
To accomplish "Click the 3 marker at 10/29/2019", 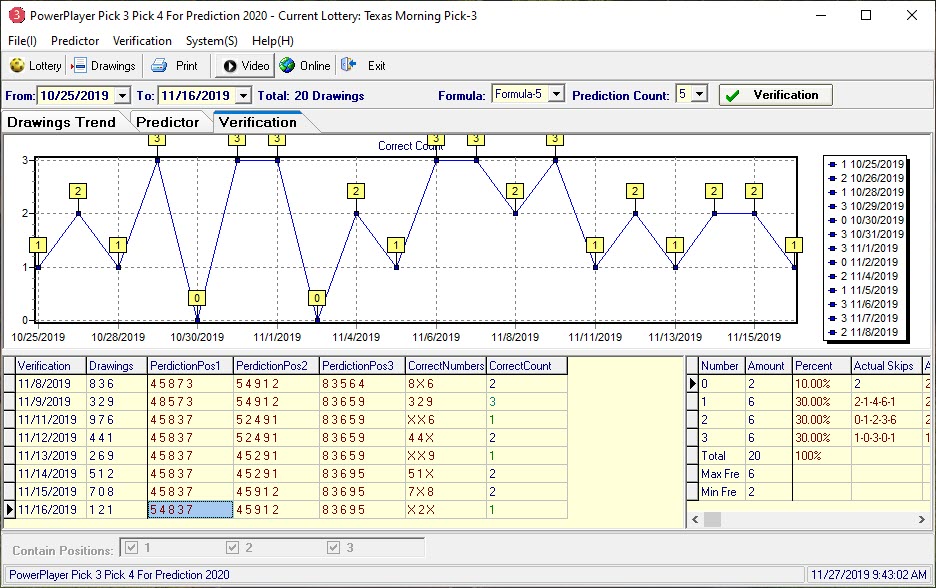I will click(157, 139).
